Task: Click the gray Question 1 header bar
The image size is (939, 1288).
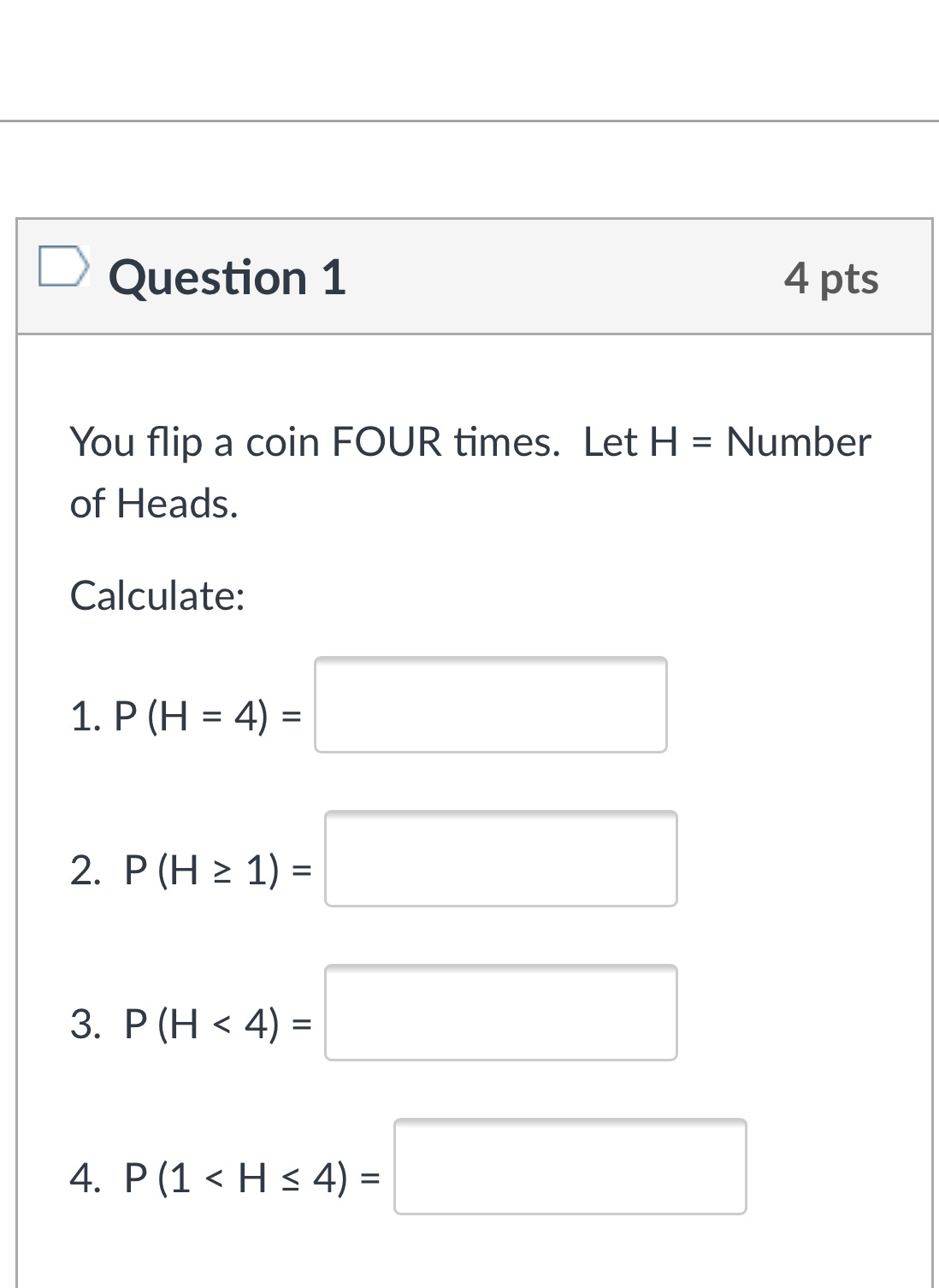Action: tap(556, 278)
